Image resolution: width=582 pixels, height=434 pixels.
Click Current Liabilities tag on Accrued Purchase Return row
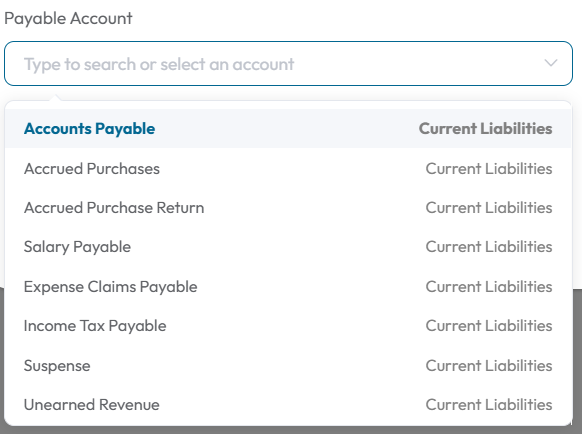click(x=489, y=208)
